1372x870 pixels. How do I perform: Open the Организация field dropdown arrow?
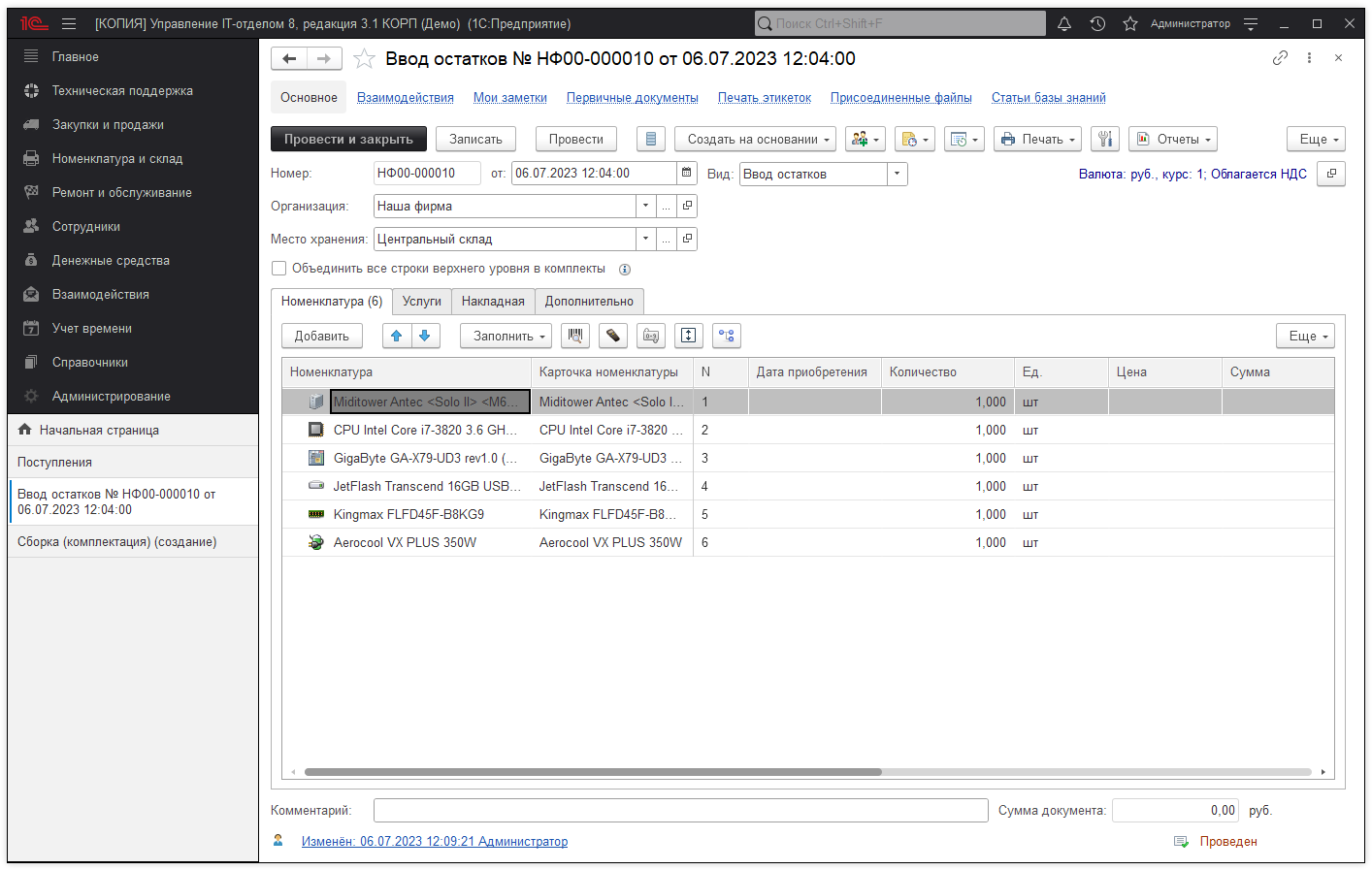[645, 206]
